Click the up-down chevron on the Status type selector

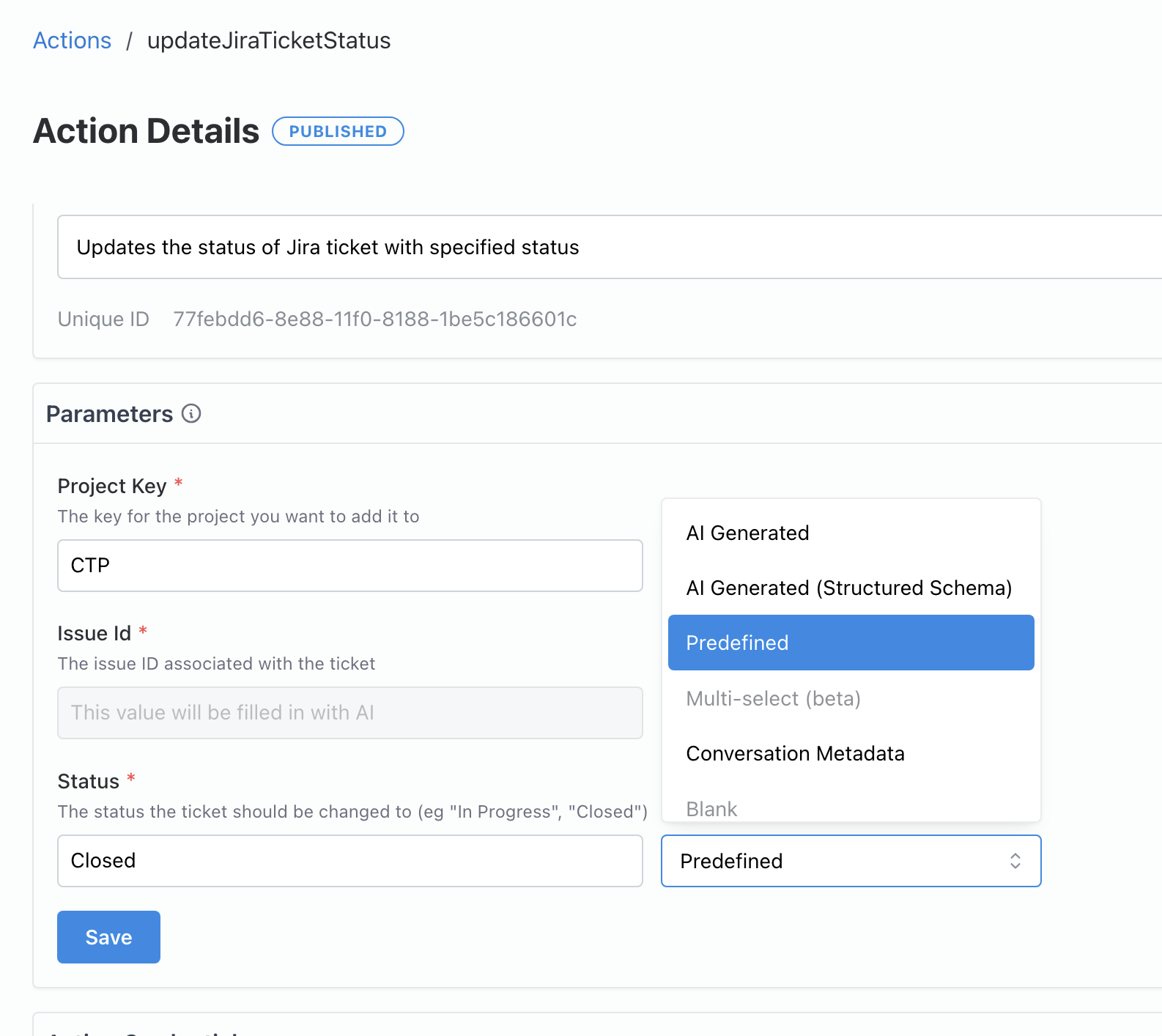[x=1015, y=861]
